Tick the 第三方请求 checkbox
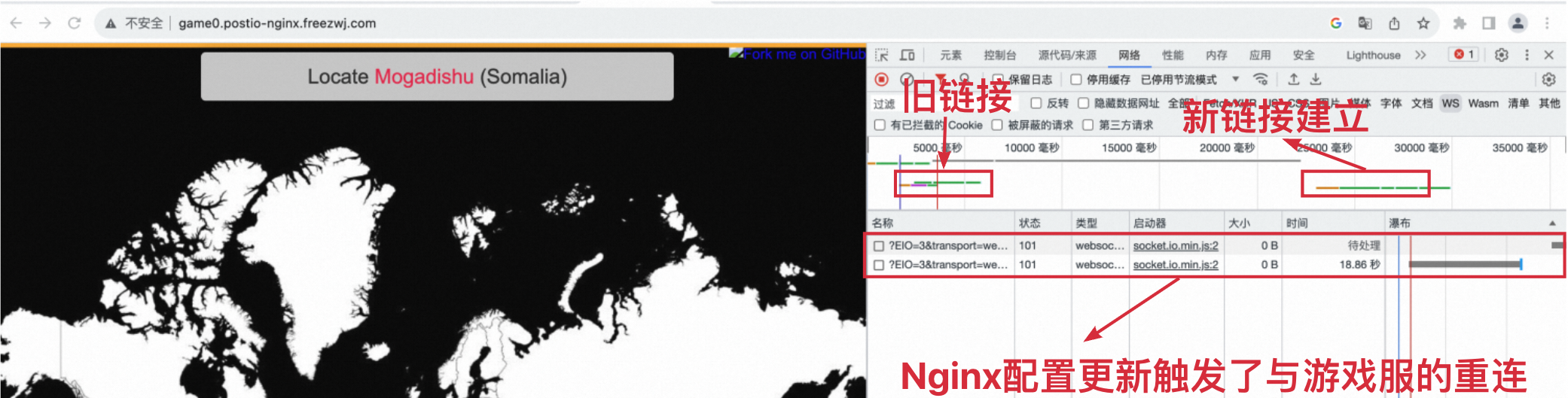 click(1088, 125)
